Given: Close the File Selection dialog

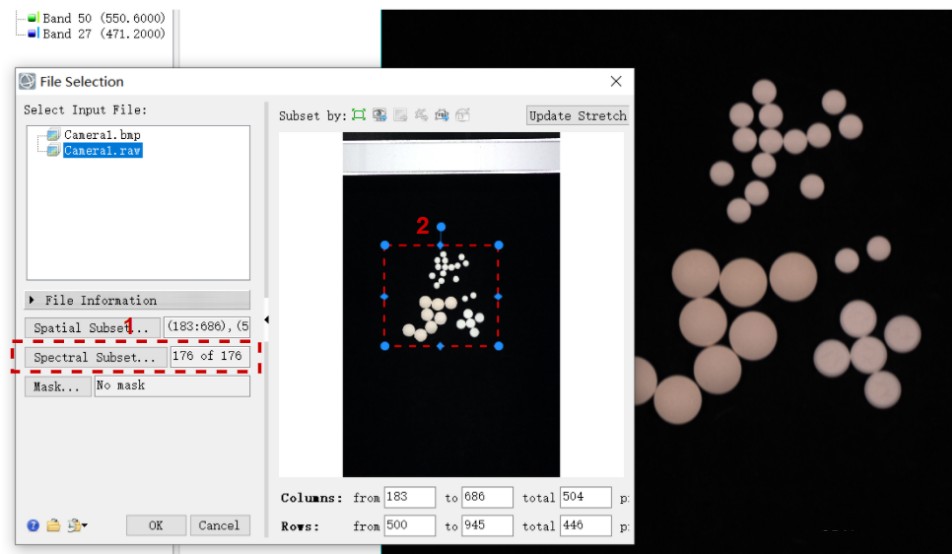Looking at the screenshot, I should (x=616, y=81).
